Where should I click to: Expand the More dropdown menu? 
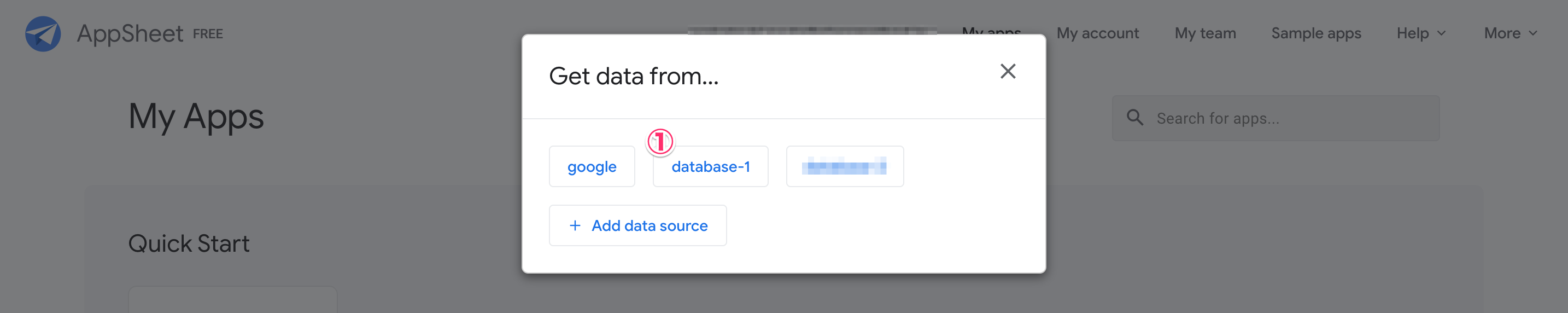click(1510, 33)
